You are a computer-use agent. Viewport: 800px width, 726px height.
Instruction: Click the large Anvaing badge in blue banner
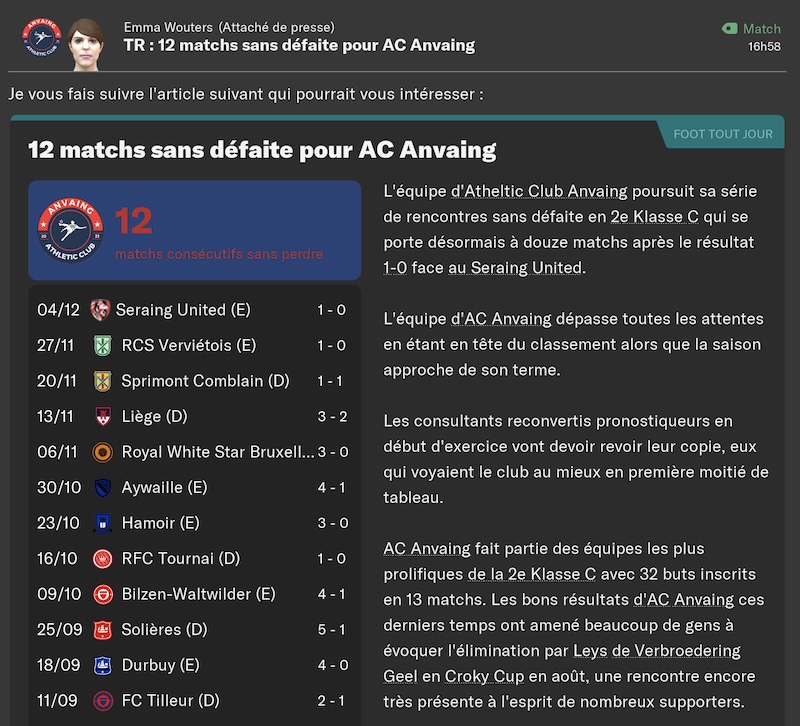click(70, 230)
